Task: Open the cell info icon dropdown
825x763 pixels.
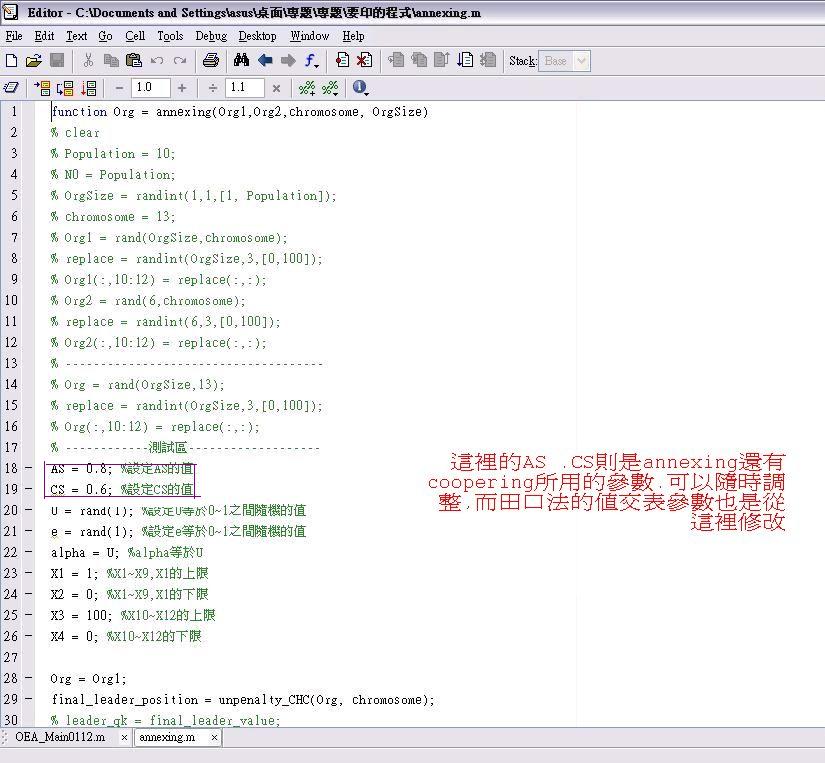Action: 361,88
